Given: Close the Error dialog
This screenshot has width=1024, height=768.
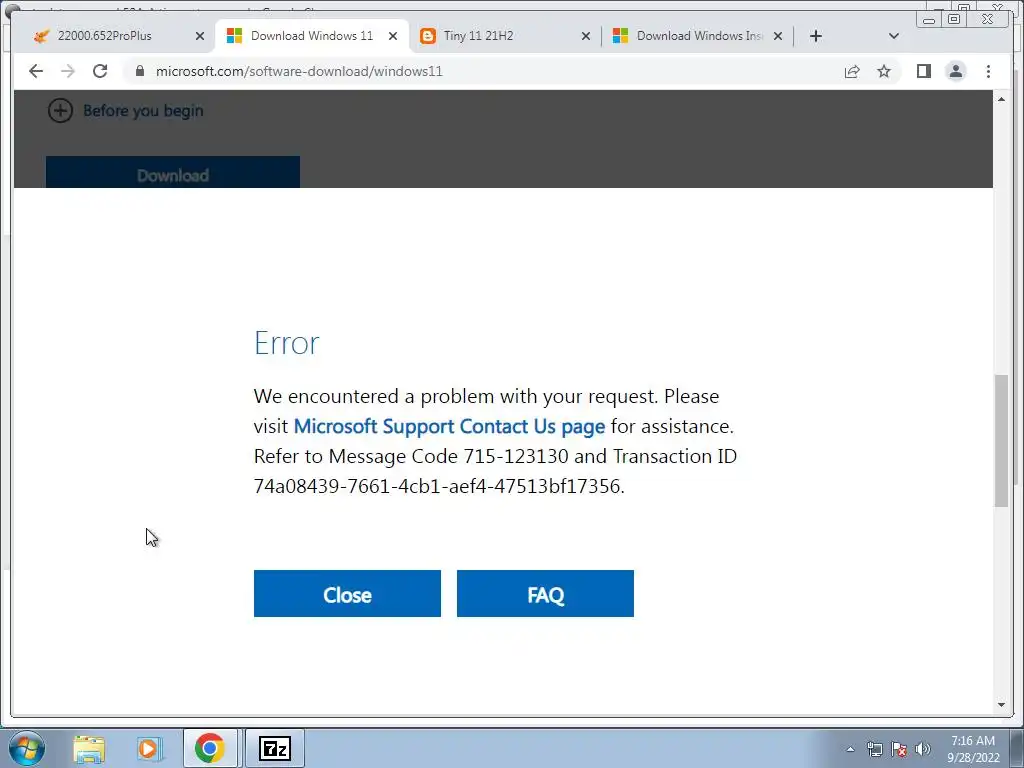Looking at the screenshot, I should 347,594.
